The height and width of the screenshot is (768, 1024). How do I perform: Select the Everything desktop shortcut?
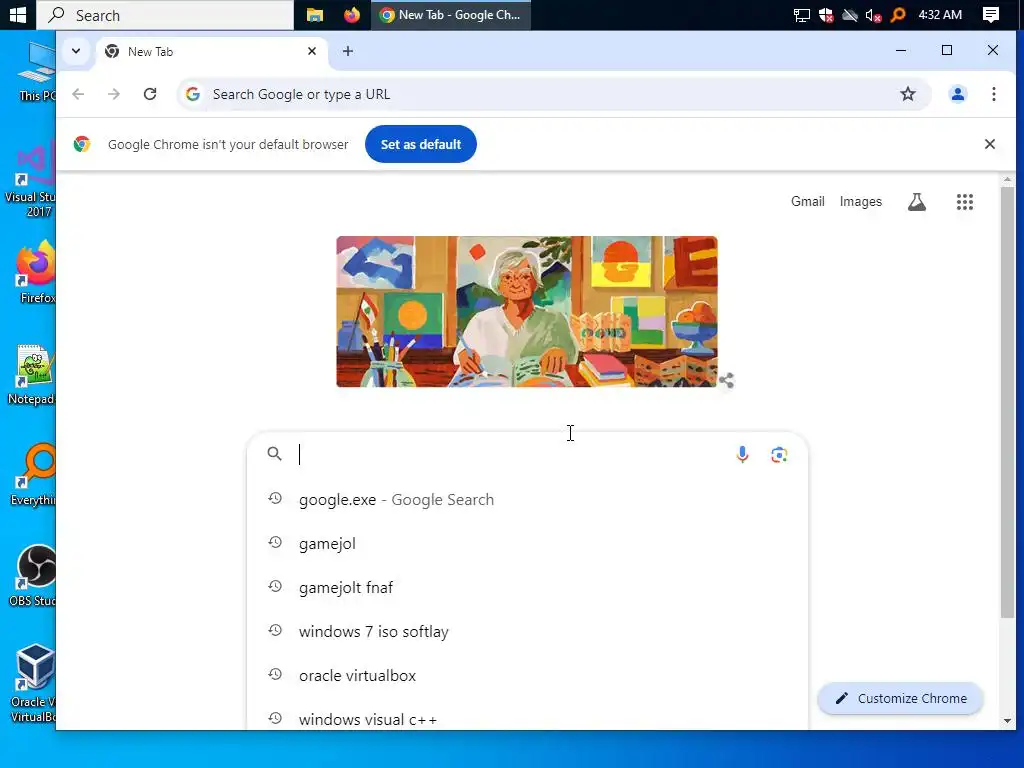[x=31, y=475]
